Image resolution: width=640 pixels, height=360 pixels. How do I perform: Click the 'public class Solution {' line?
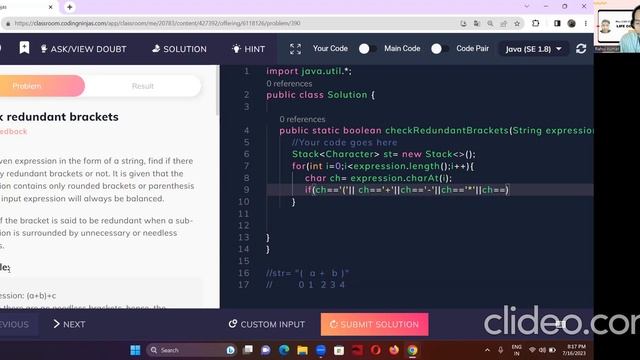320,95
